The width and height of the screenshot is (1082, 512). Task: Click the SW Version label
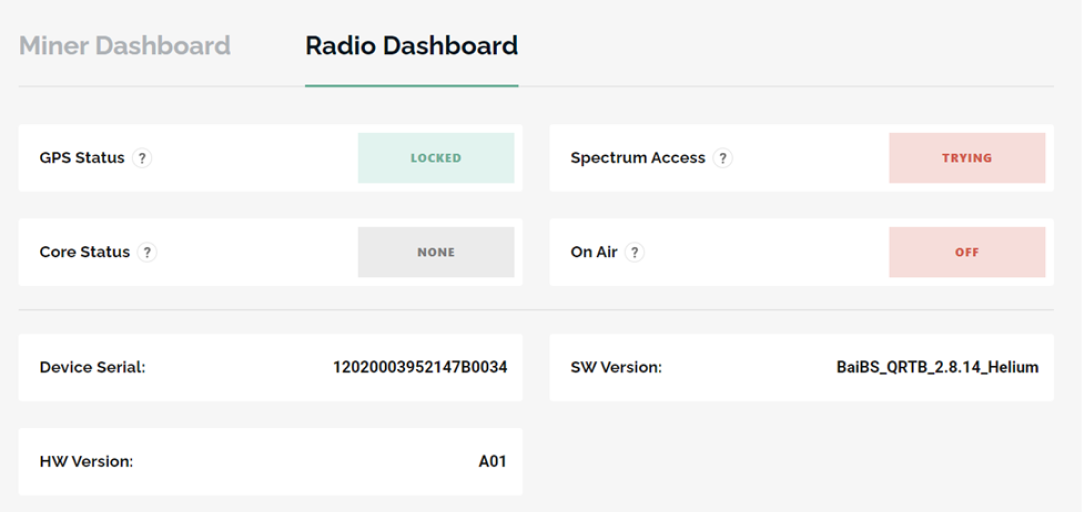click(616, 367)
